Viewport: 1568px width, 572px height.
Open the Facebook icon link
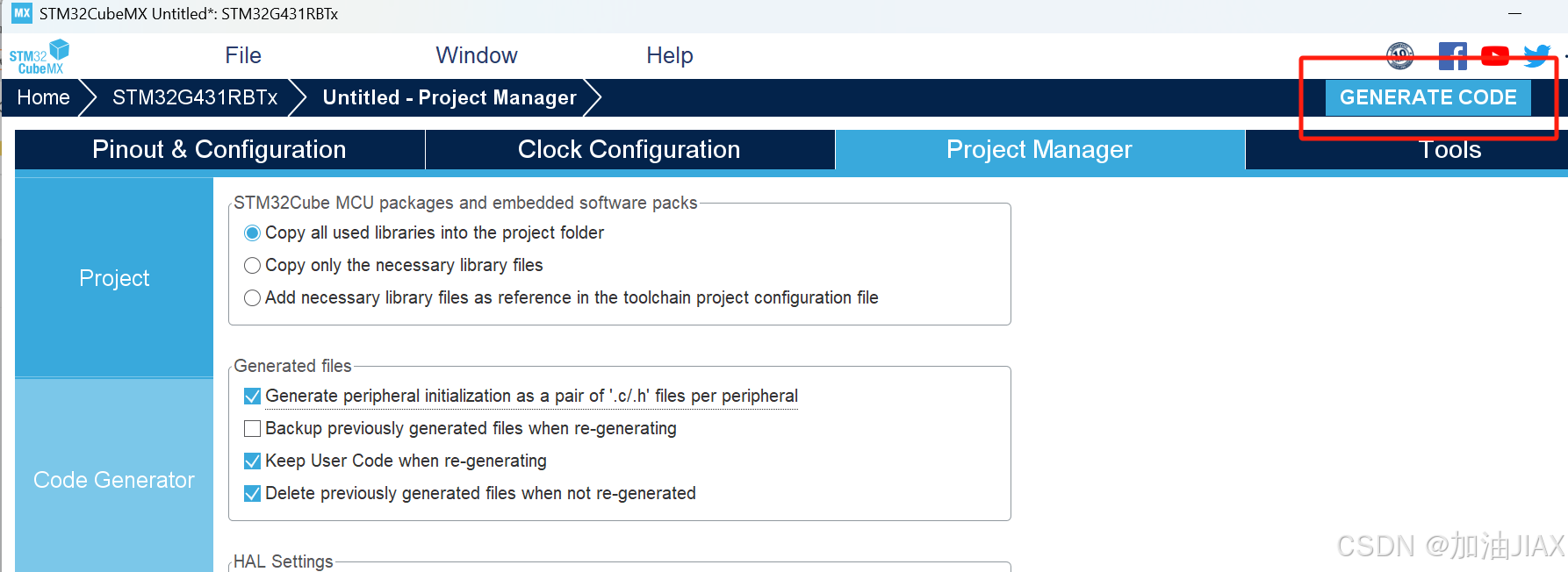click(x=1453, y=56)
